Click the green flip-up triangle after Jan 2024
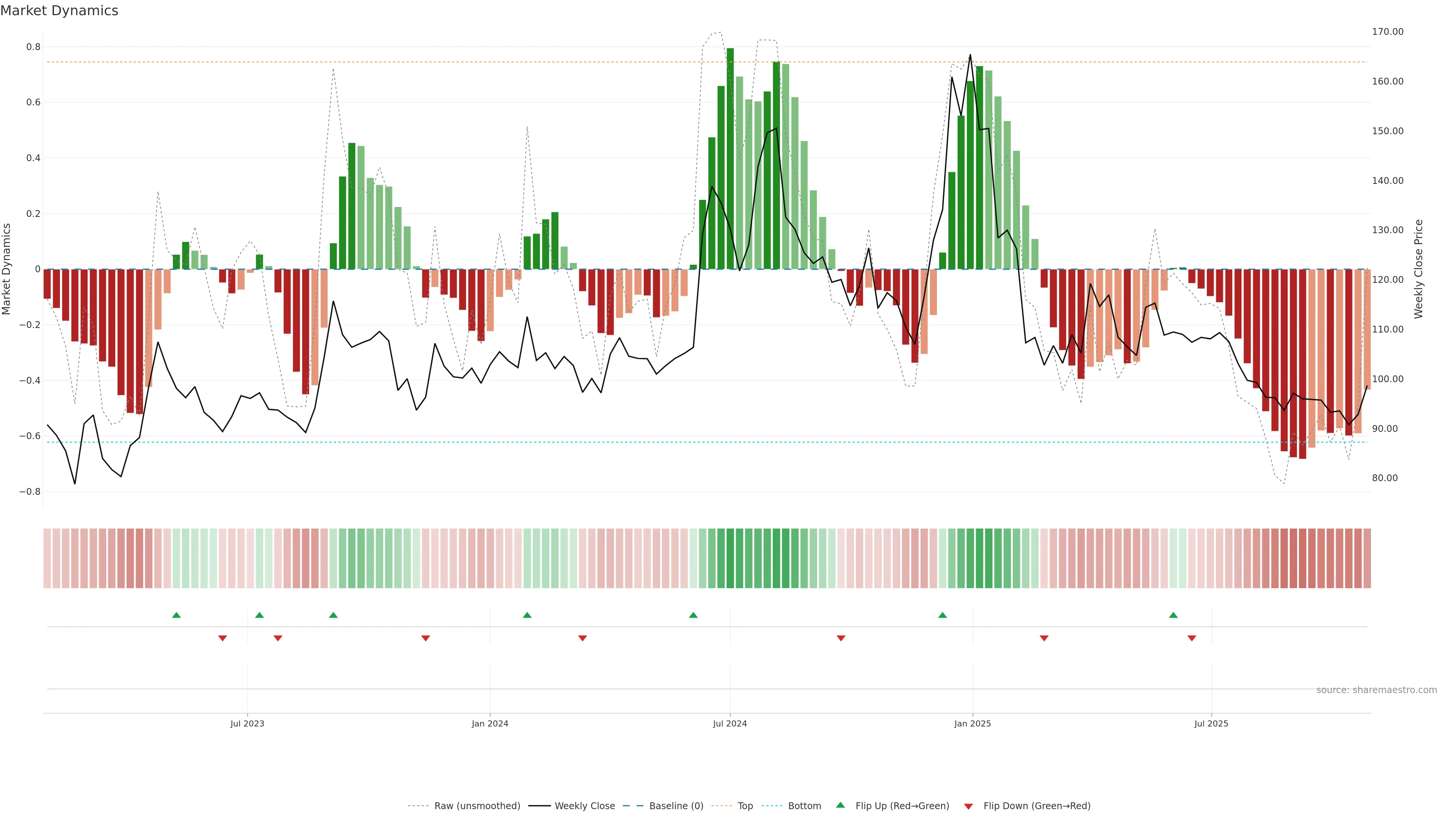This screenshot has width=1456, height=819. pyautogui.click(x=527, y=615)
